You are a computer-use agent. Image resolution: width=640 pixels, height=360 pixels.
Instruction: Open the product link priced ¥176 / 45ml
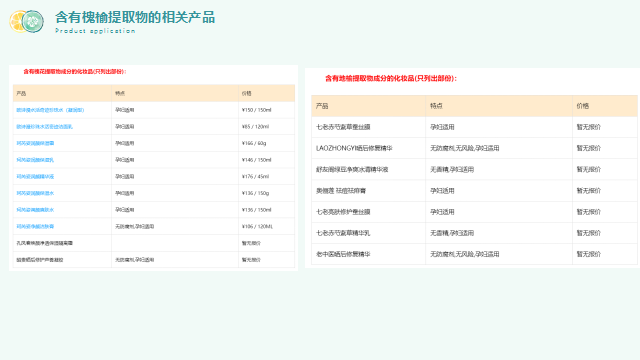pyautogui.click(x=35, y=177)
